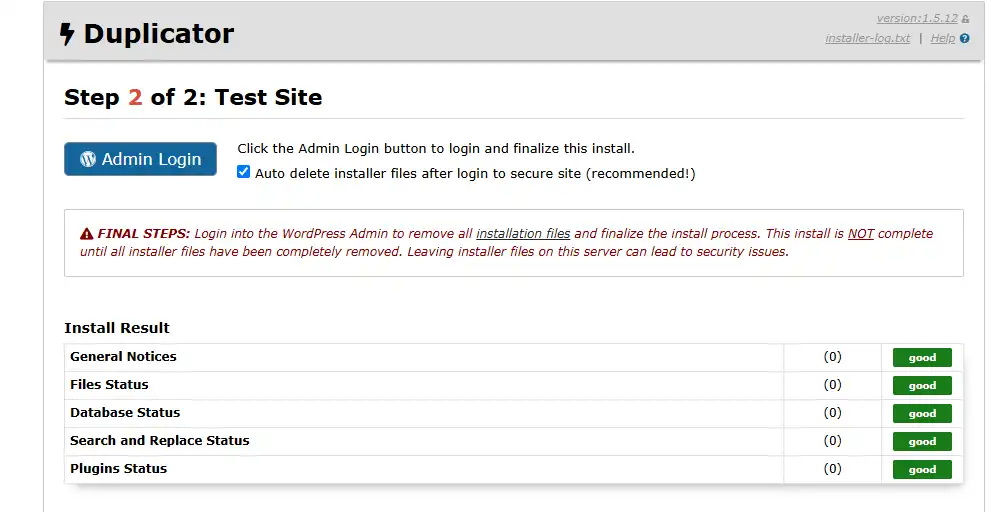Screen dimensions: 991x512
Task: Click the version 1.5.12 link
Action: (917, 18)
